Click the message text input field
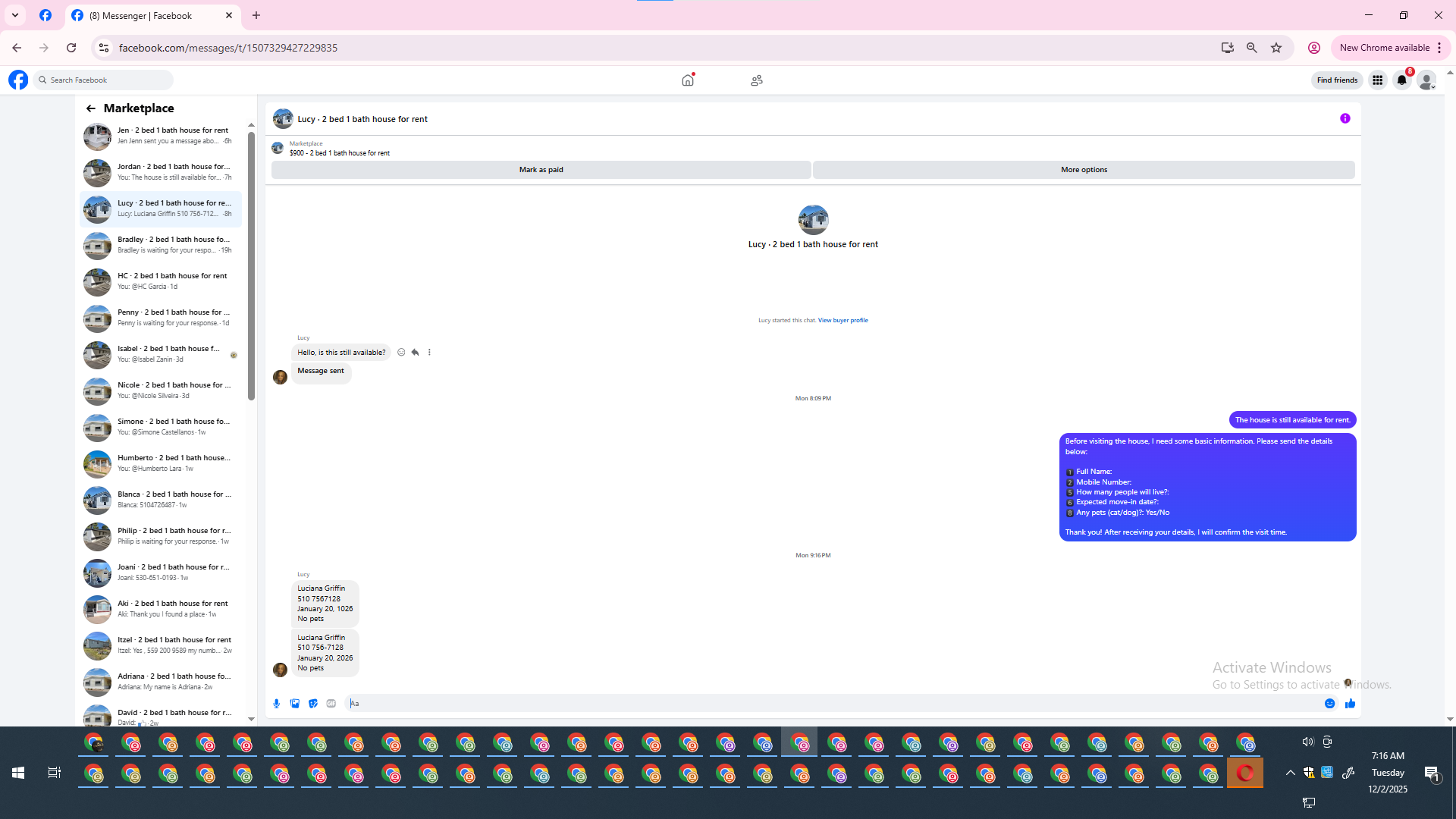The height and width of the screenshot is (819, 1456). tap(834, 704)
